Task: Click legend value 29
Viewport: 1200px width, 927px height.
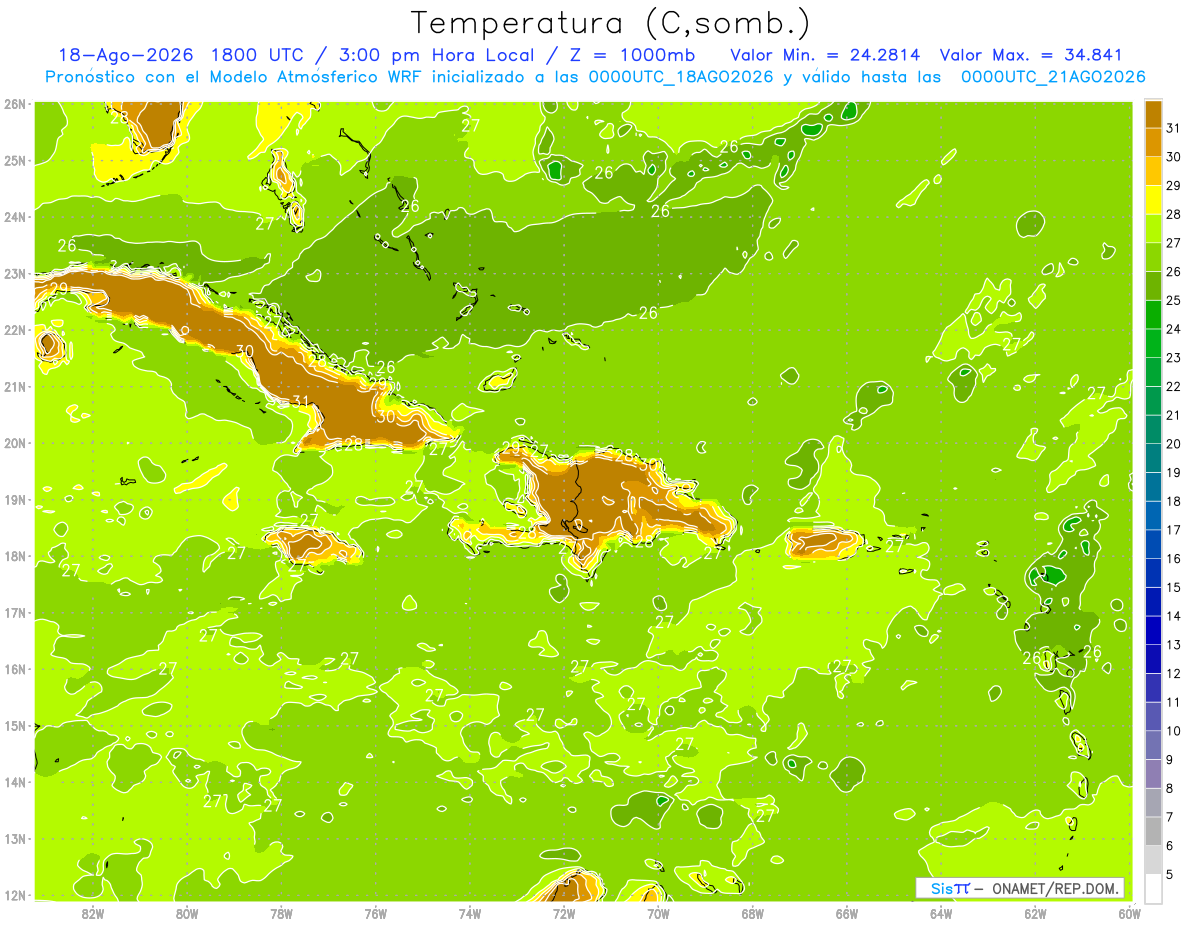Action: tap(1173, 185)
